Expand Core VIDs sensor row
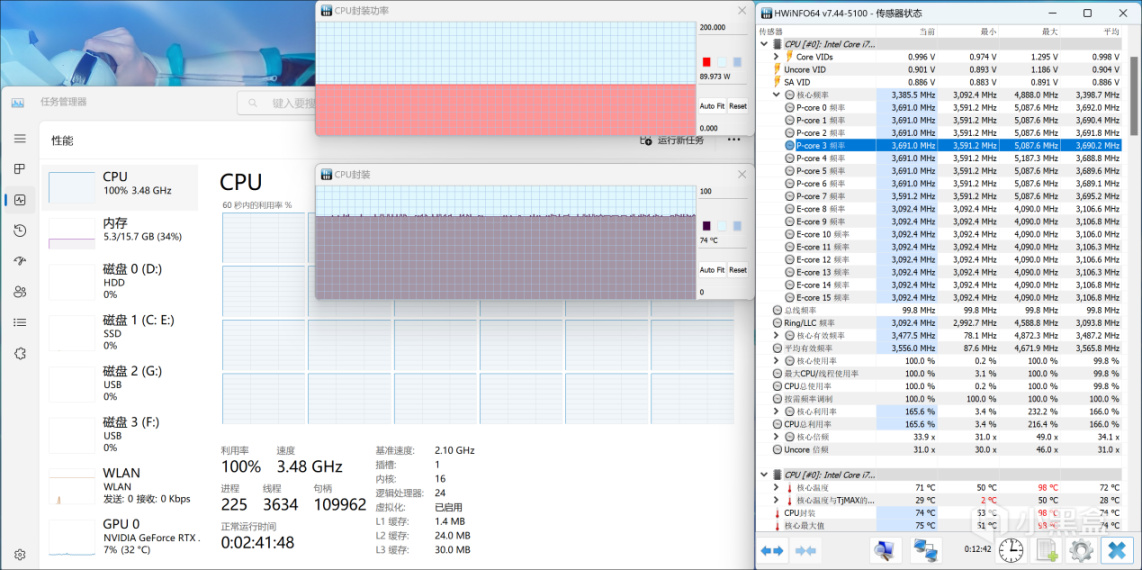 (776, 56)
